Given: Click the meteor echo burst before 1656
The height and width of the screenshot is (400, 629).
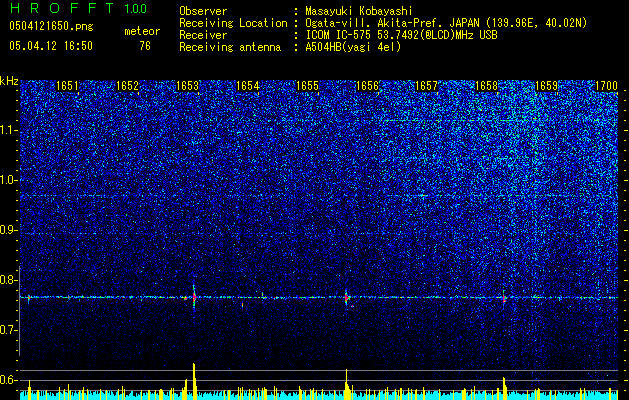Looking at the screenshot, I should point(347,298).
